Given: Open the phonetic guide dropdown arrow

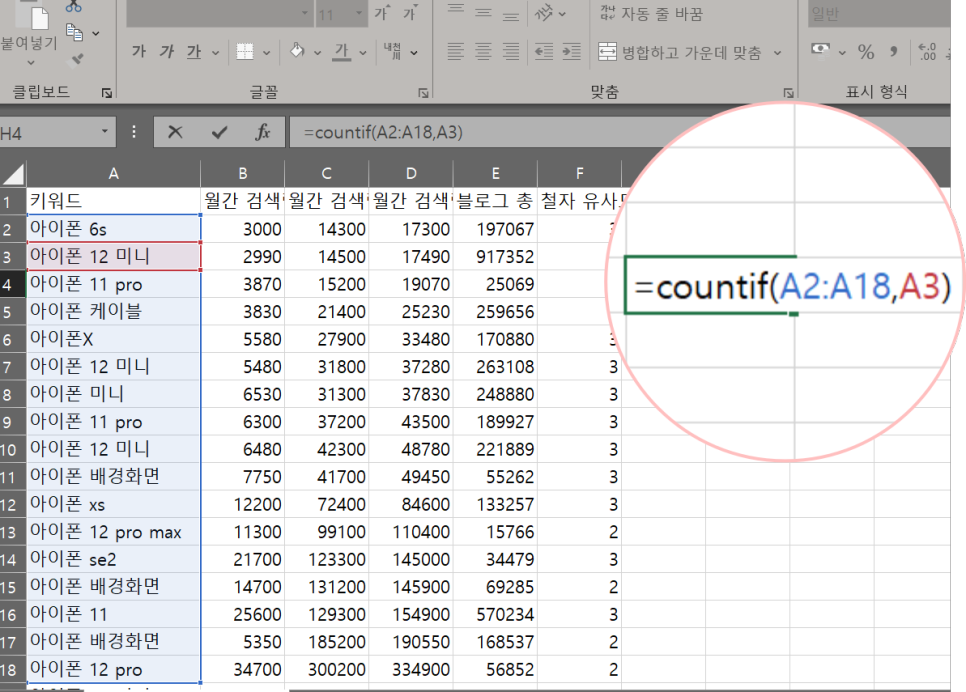Looking at the screenshot, I should click(414, 53).
